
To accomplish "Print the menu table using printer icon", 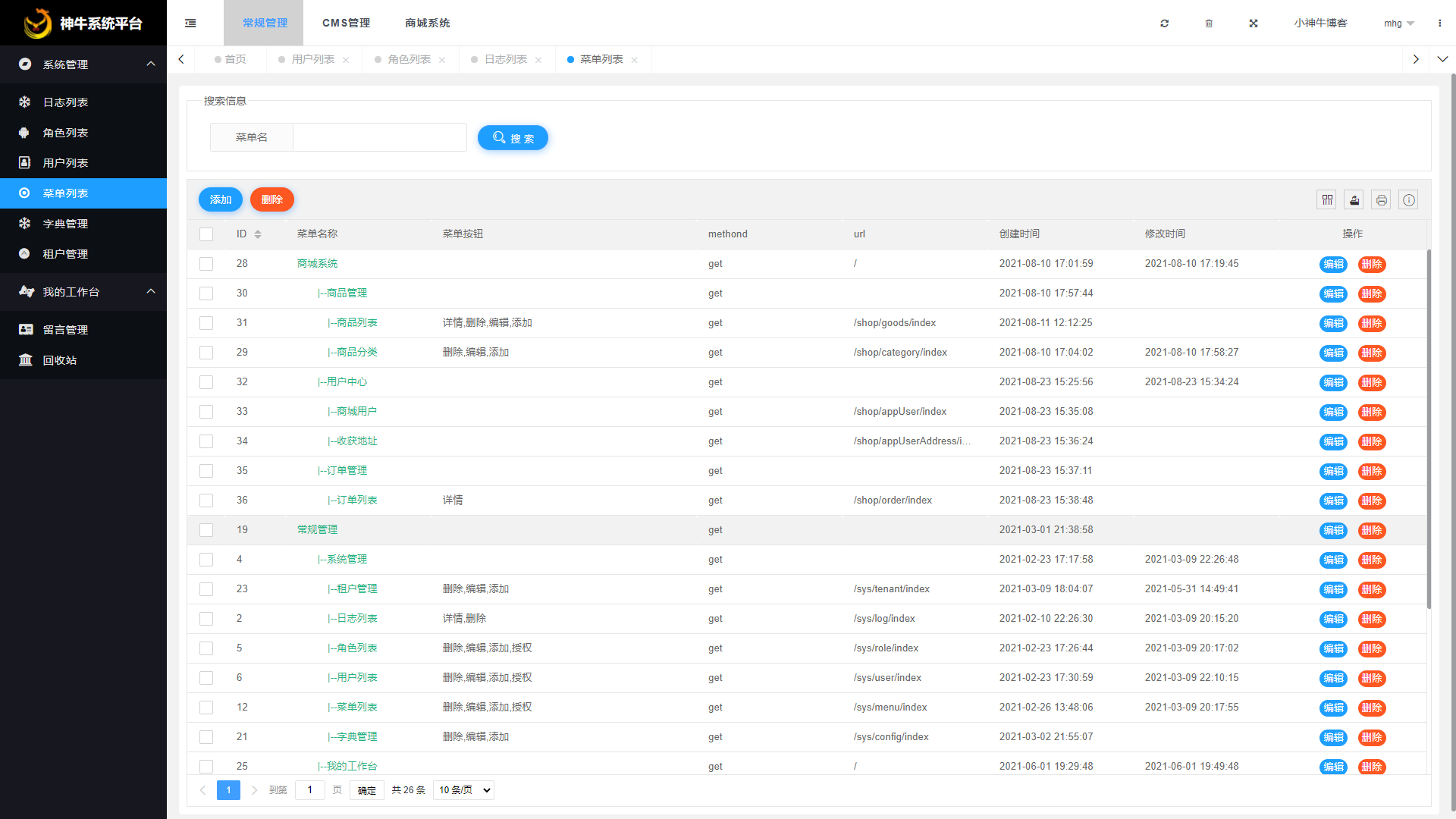I will [1381, 199].
